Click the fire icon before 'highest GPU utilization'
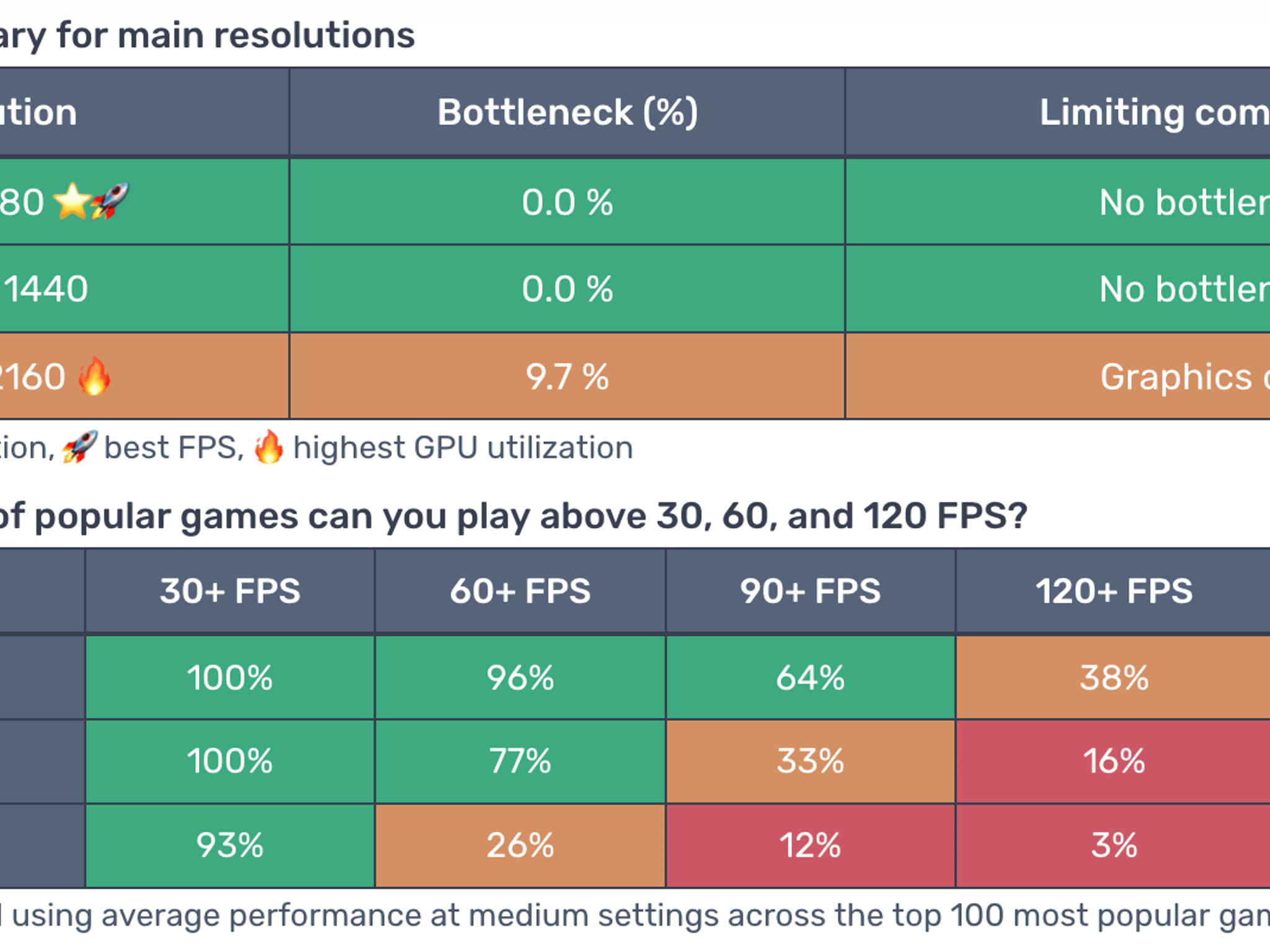 (x=269, y=447)
